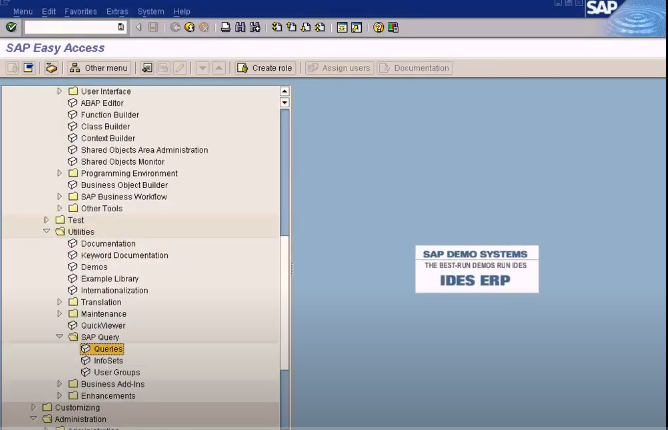Click the Previous Page icon
The image size is (668, 430).
(x=291, y=27)
